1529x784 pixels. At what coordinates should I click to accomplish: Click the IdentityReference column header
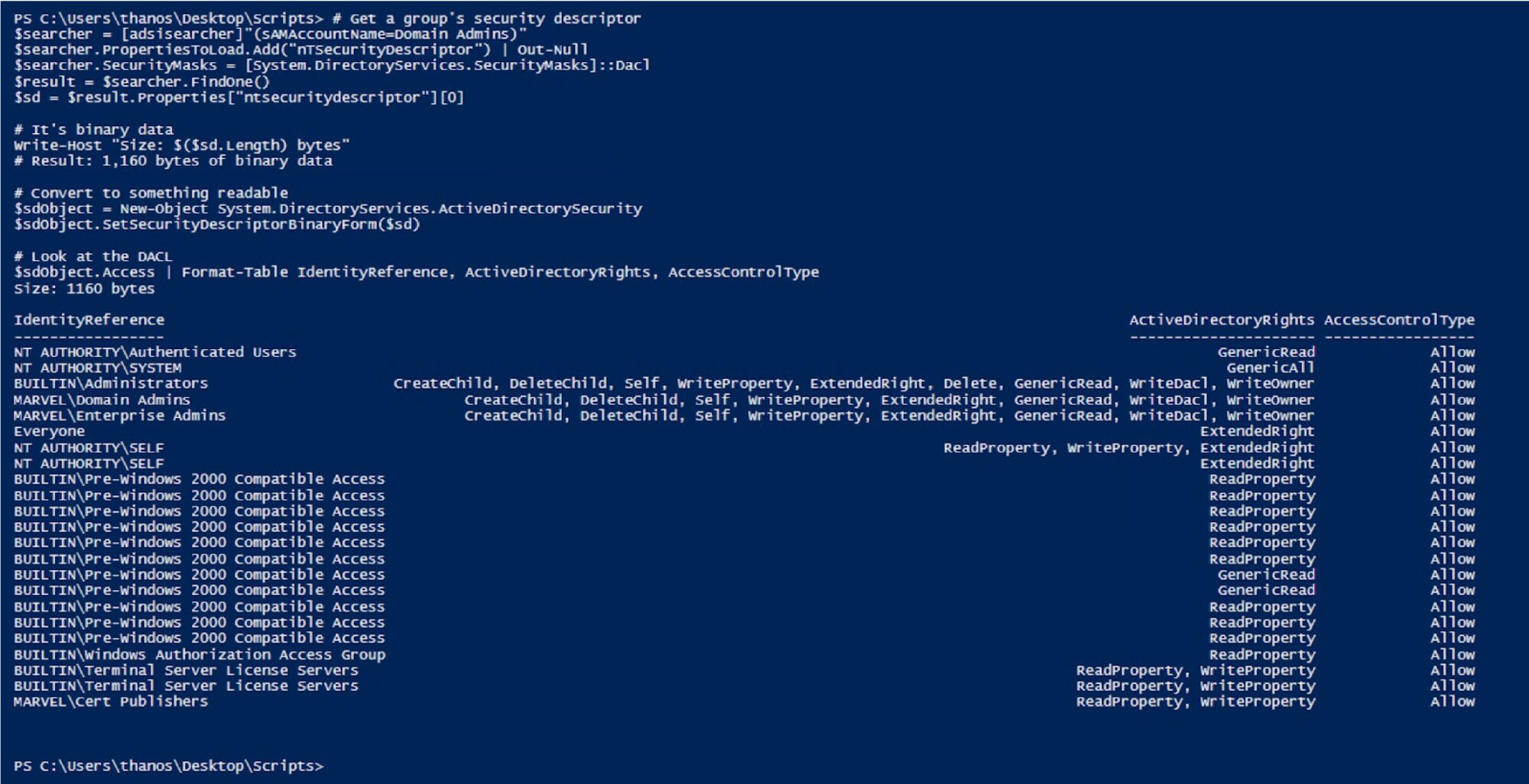[89, 320]
